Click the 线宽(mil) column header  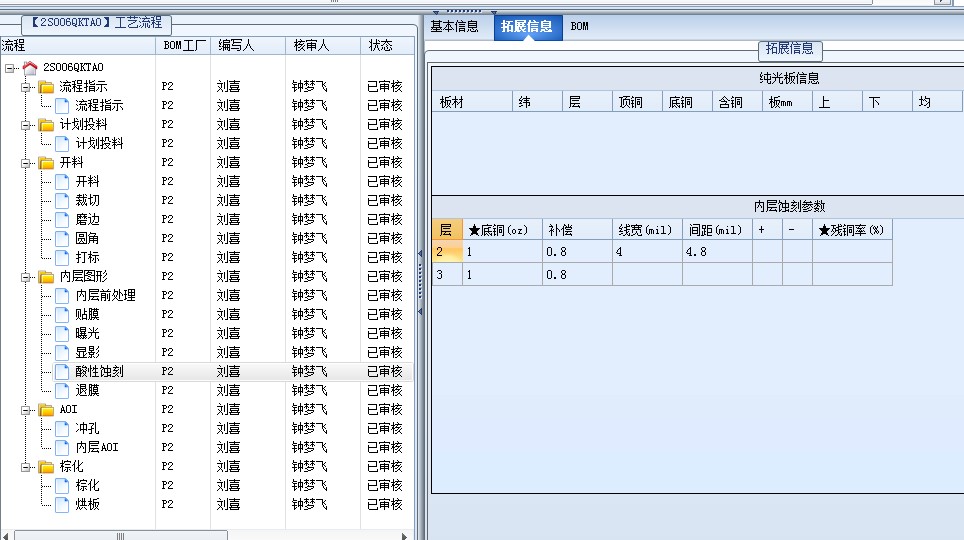click(647, 230)
